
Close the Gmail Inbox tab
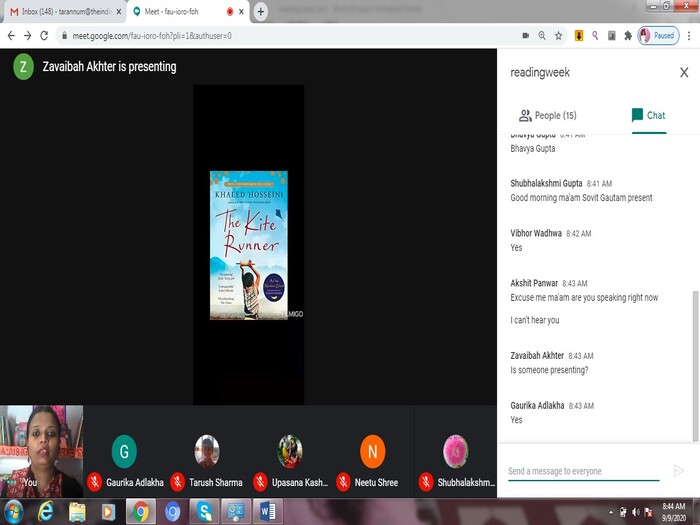pyautogui.click(x=119, y=12)
